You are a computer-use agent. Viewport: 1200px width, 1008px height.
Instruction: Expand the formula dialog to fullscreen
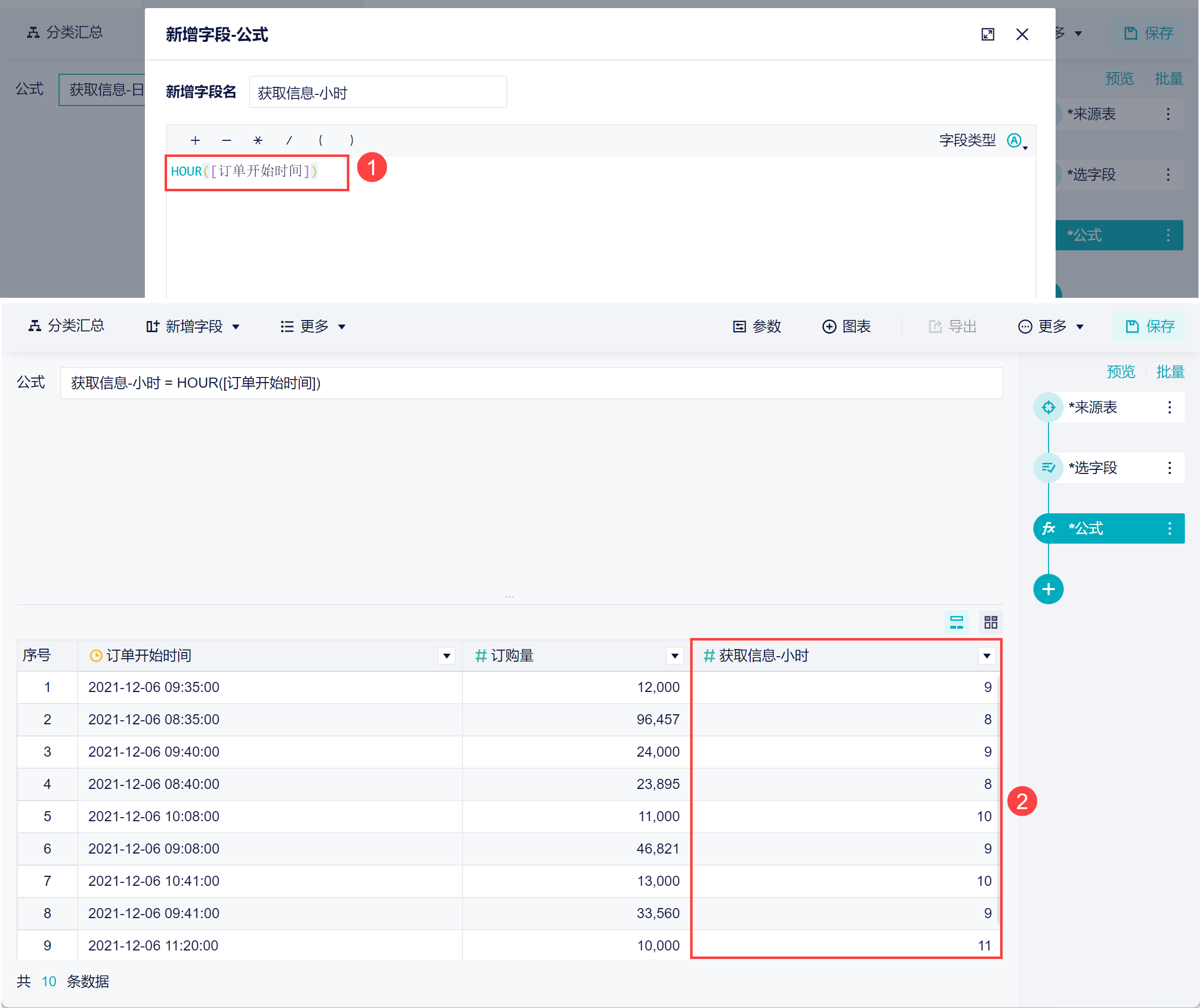pos(987,35)
